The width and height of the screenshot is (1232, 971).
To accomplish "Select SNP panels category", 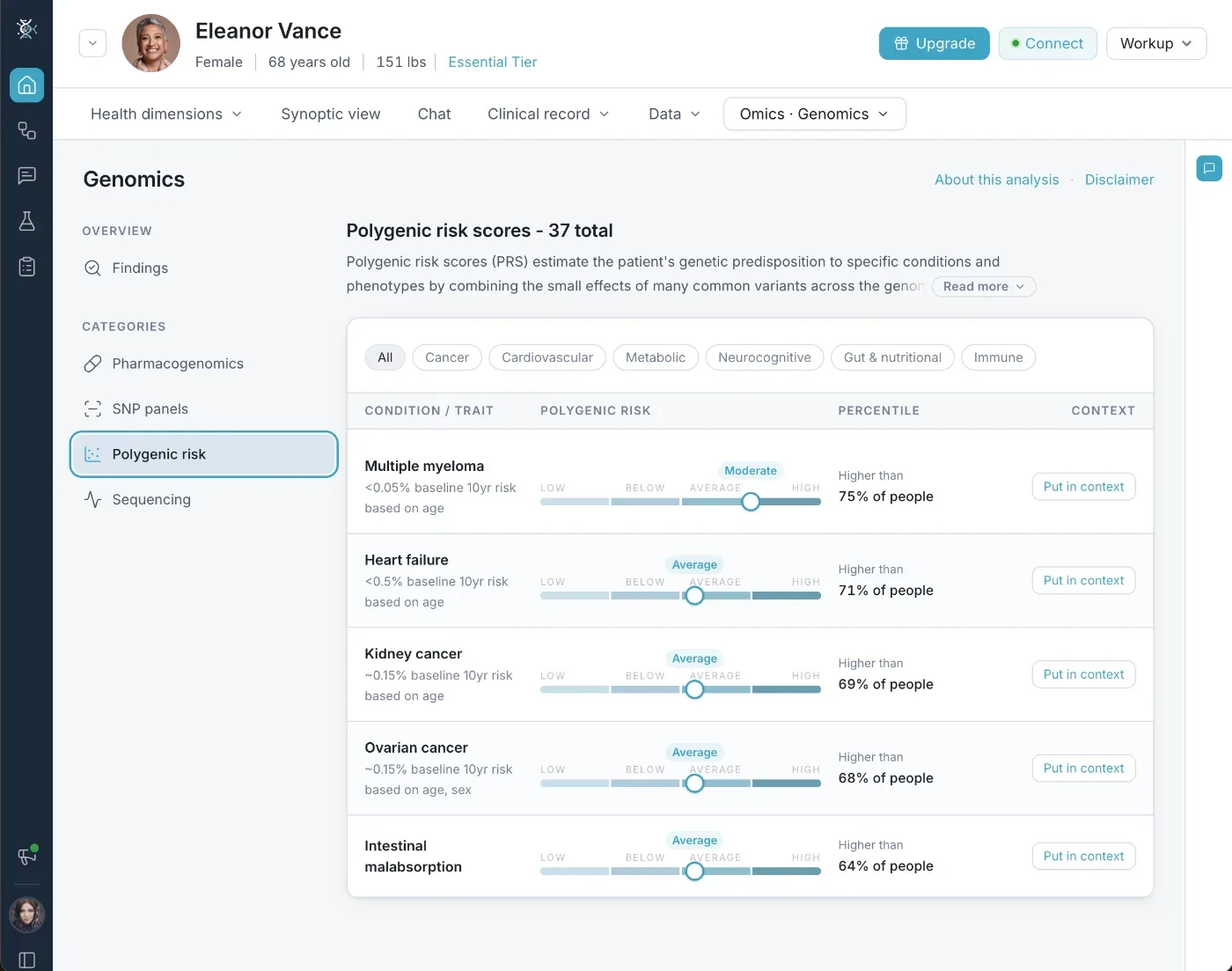I will [203, 408].
